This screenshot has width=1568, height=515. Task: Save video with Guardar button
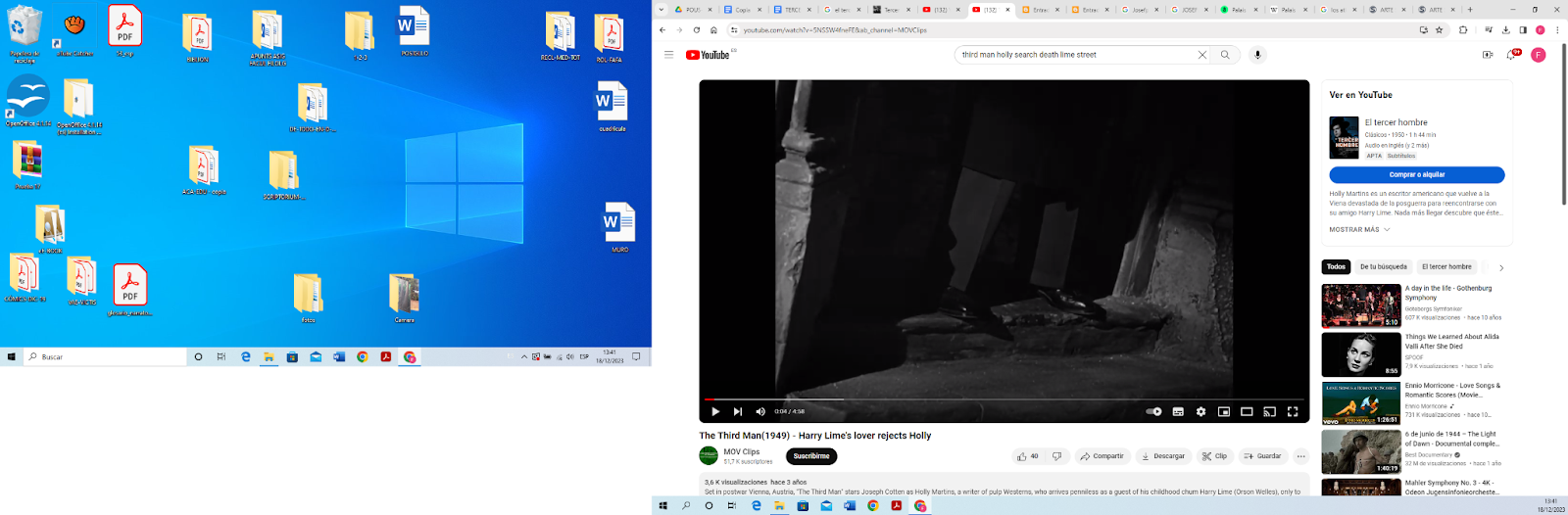pos(1262,456)
